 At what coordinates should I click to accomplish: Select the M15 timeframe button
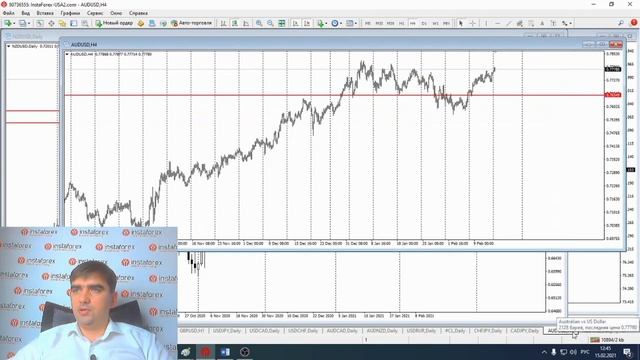coord(379,23)
